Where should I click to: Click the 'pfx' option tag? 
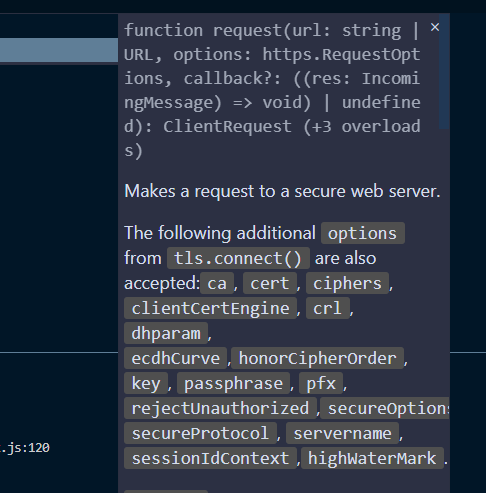(x=321, y=383)
